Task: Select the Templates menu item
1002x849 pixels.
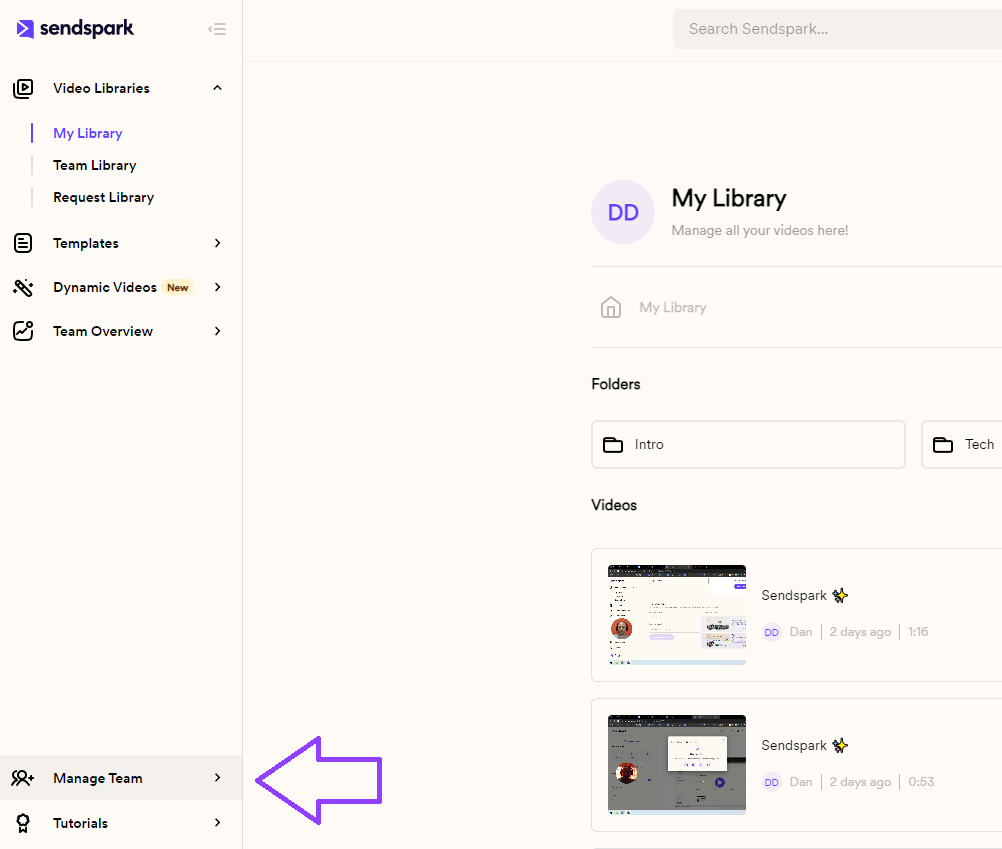Action: [x=121, y=243]
